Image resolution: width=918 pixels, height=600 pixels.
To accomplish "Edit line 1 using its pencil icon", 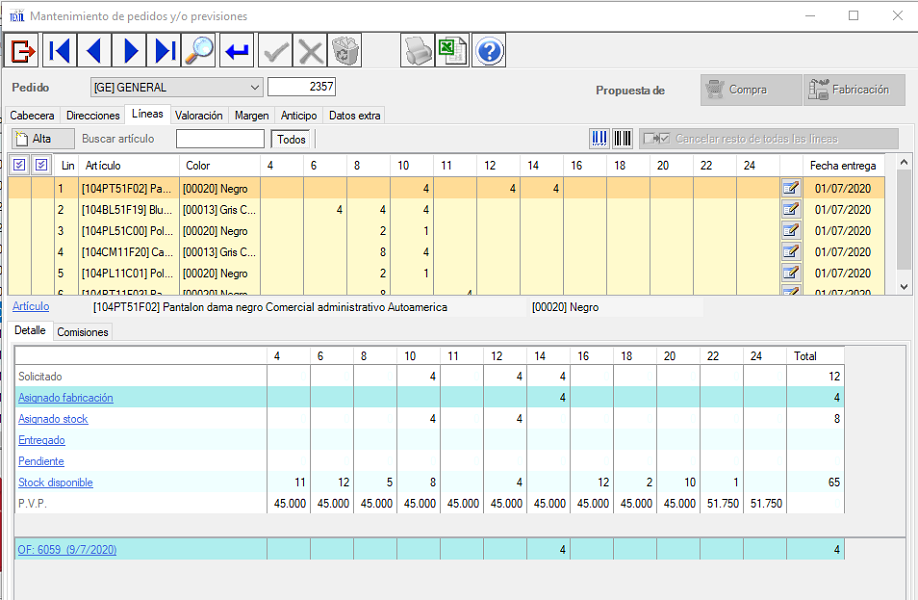I will click(x=791, y=188).
